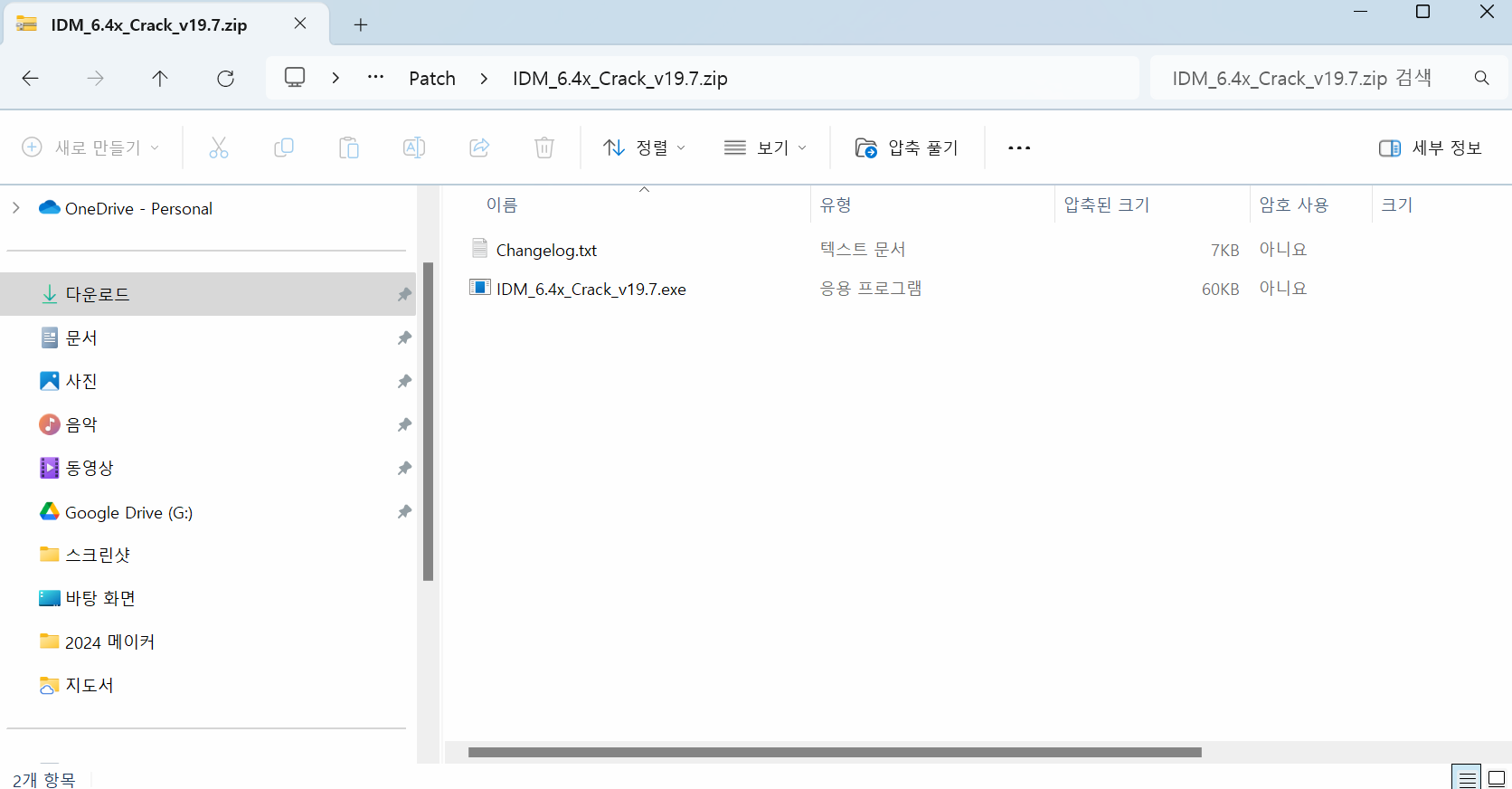
Task: Click the This PC monitor icon in address bar
Action: [x=295, y=78]
